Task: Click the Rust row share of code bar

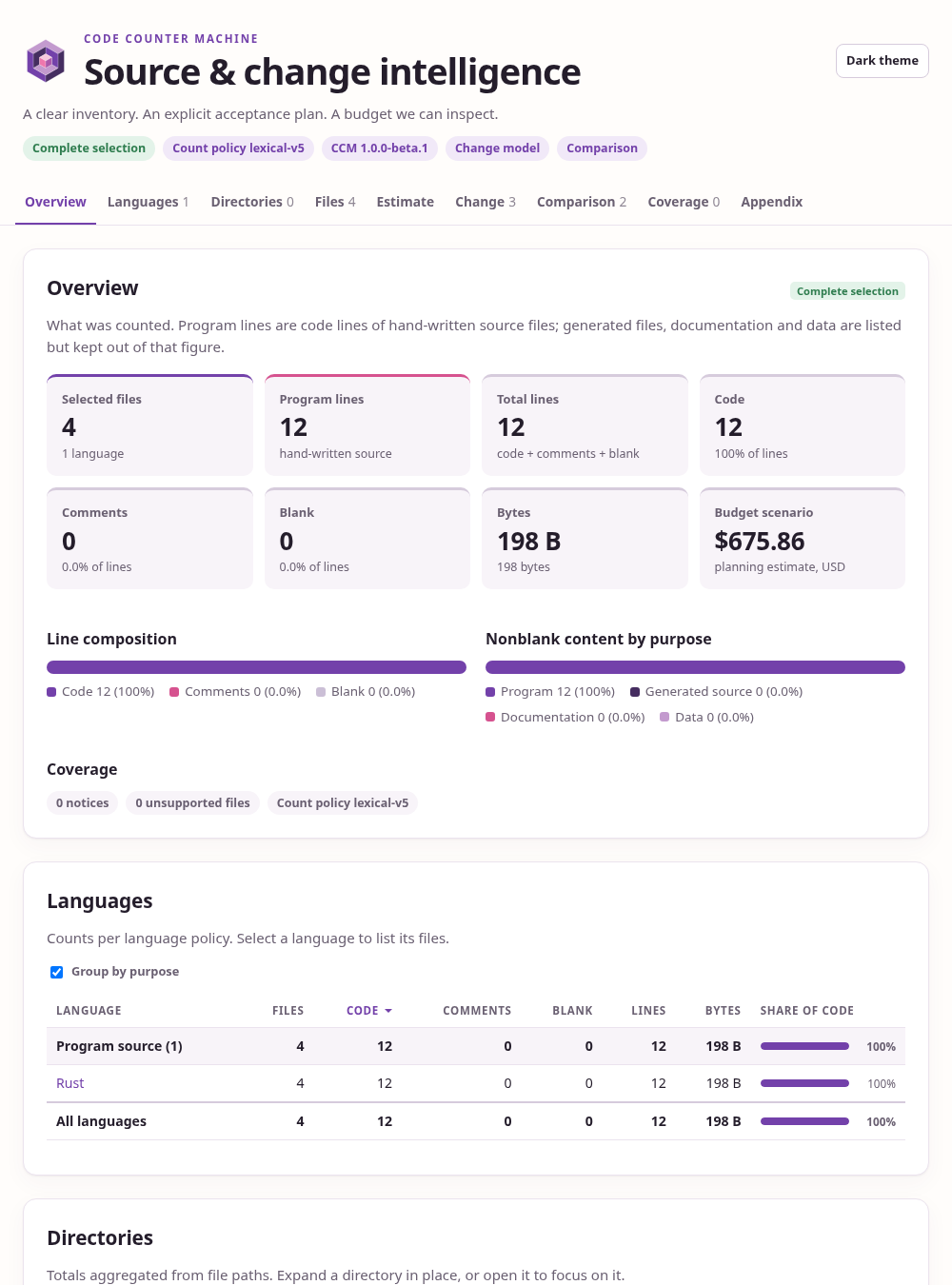Action: [804, 1083]
